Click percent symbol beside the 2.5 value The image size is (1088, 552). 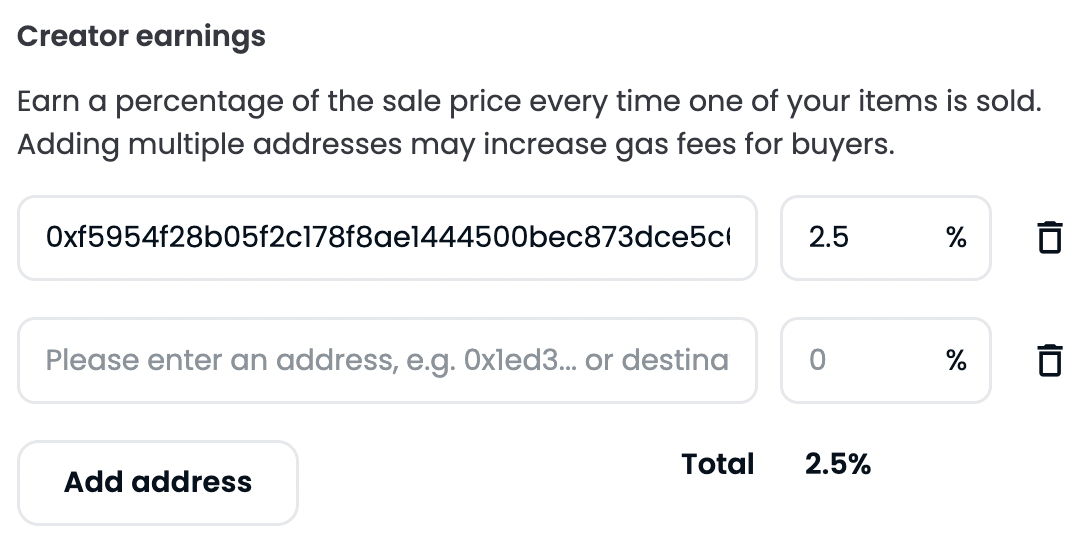956,238
